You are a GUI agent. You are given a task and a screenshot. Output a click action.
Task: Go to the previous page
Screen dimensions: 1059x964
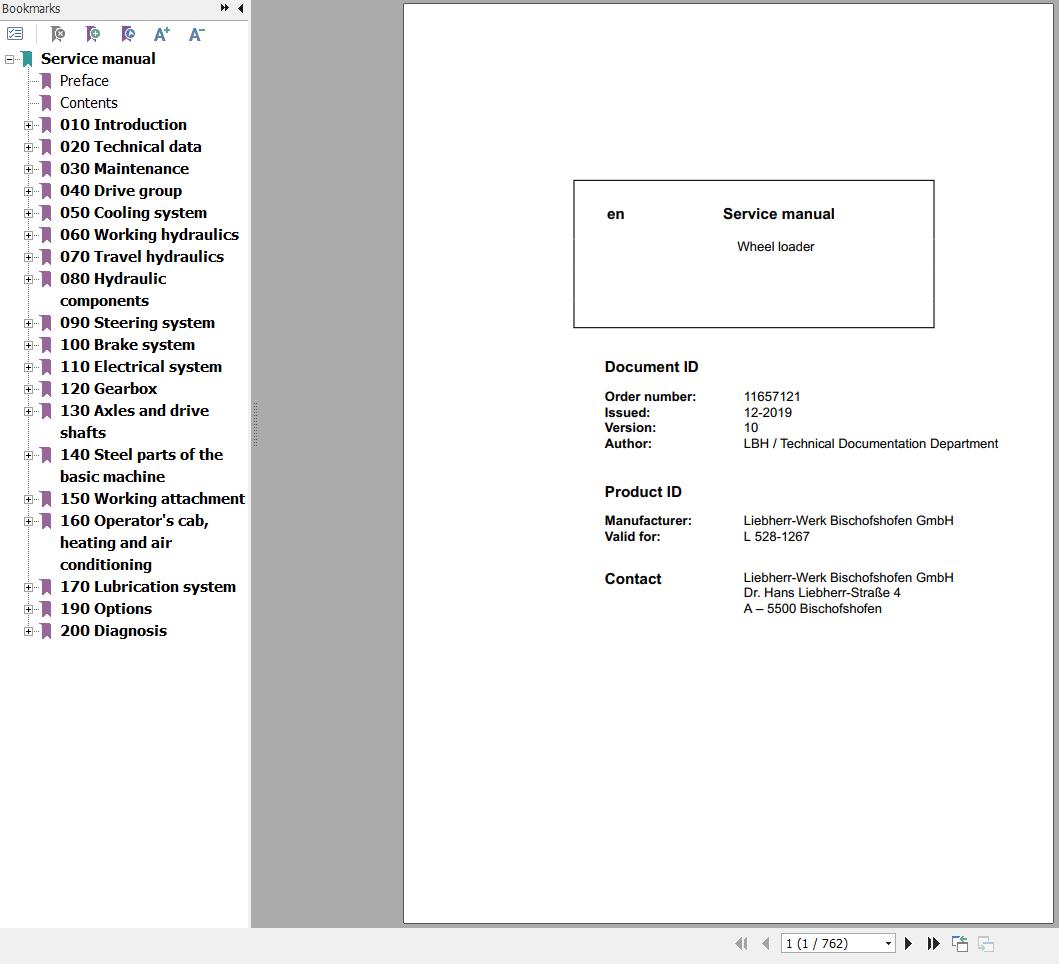pyautogui.click(x=766, y=943)
